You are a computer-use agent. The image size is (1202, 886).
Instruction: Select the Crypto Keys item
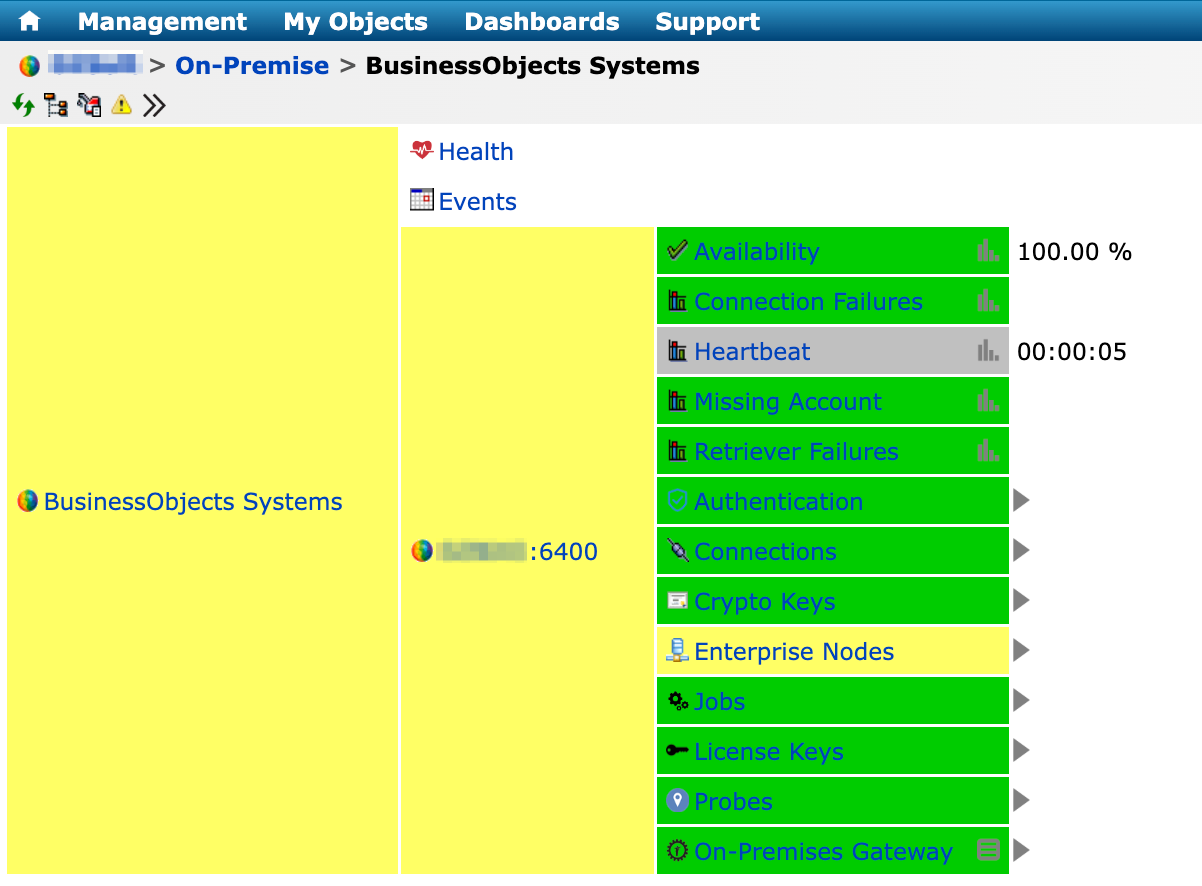(x=764, y=602)
